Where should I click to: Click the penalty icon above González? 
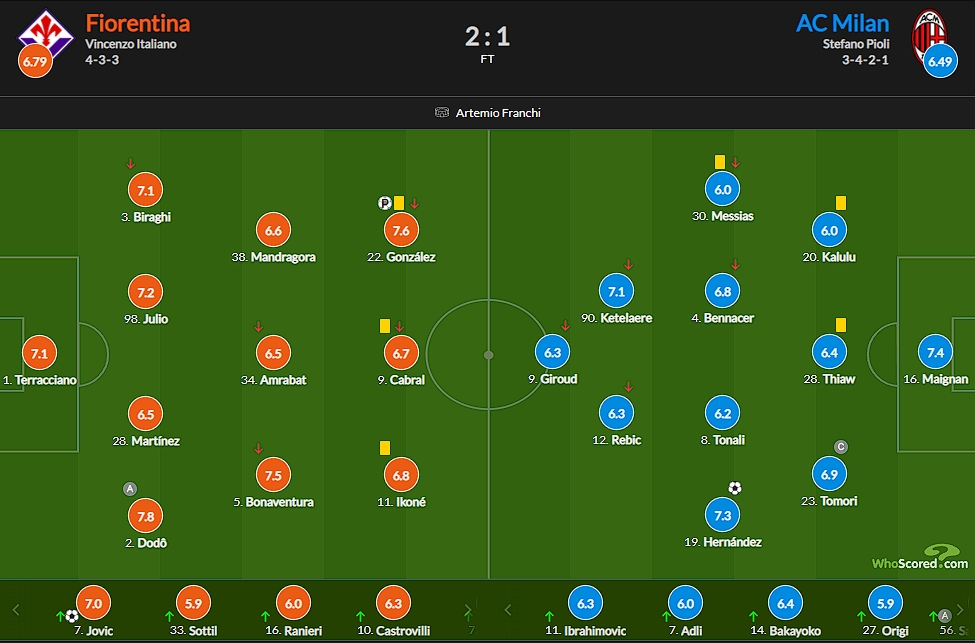coord(384,203)
